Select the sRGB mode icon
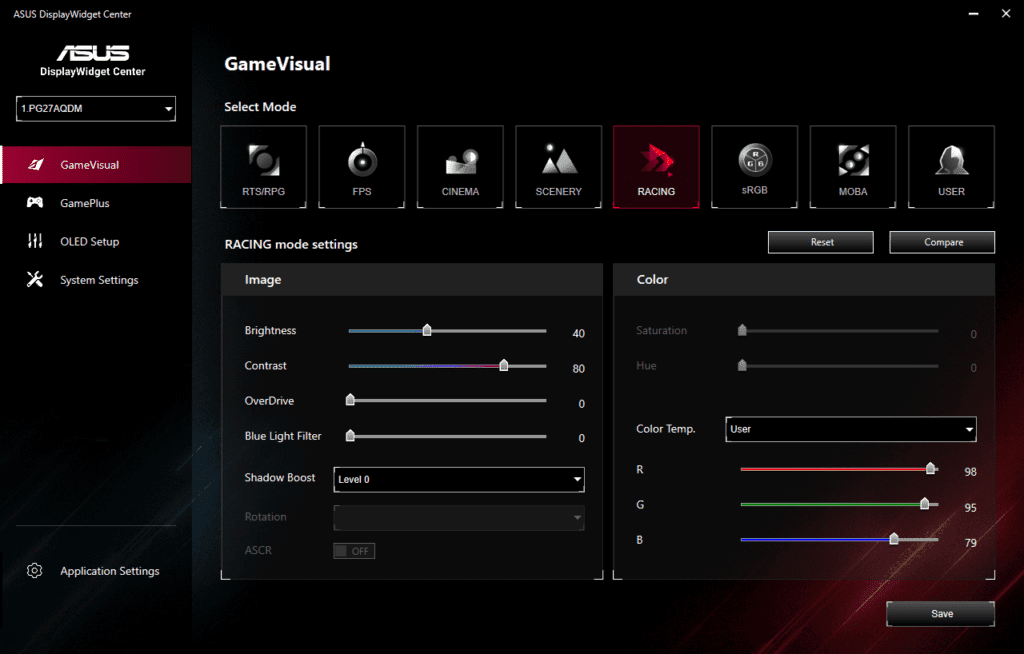1024x654 pixels. [754, 166]
